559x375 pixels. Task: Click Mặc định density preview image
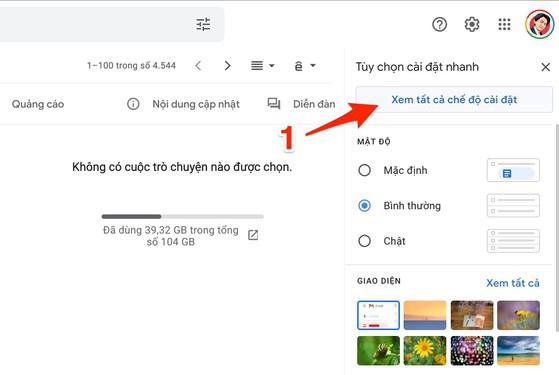click(x=513, y=170)
